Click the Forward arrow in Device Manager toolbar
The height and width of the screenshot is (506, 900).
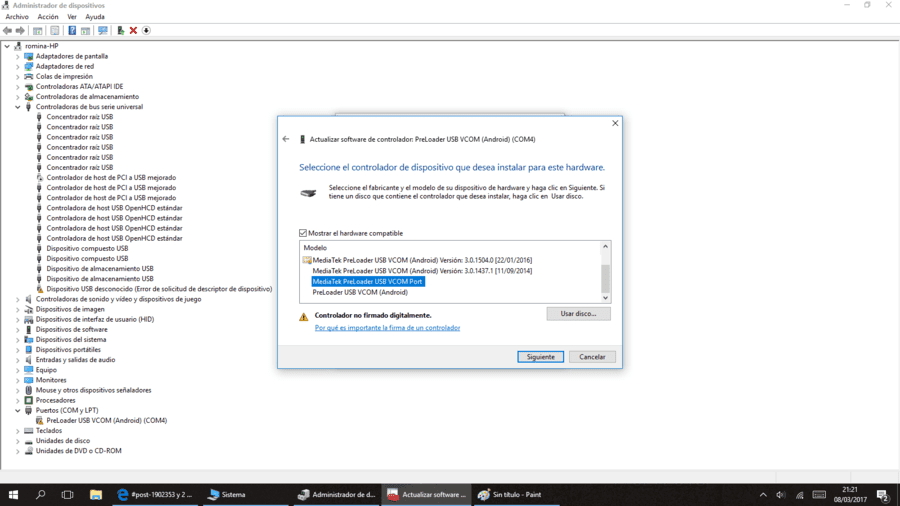pos(21,30)
